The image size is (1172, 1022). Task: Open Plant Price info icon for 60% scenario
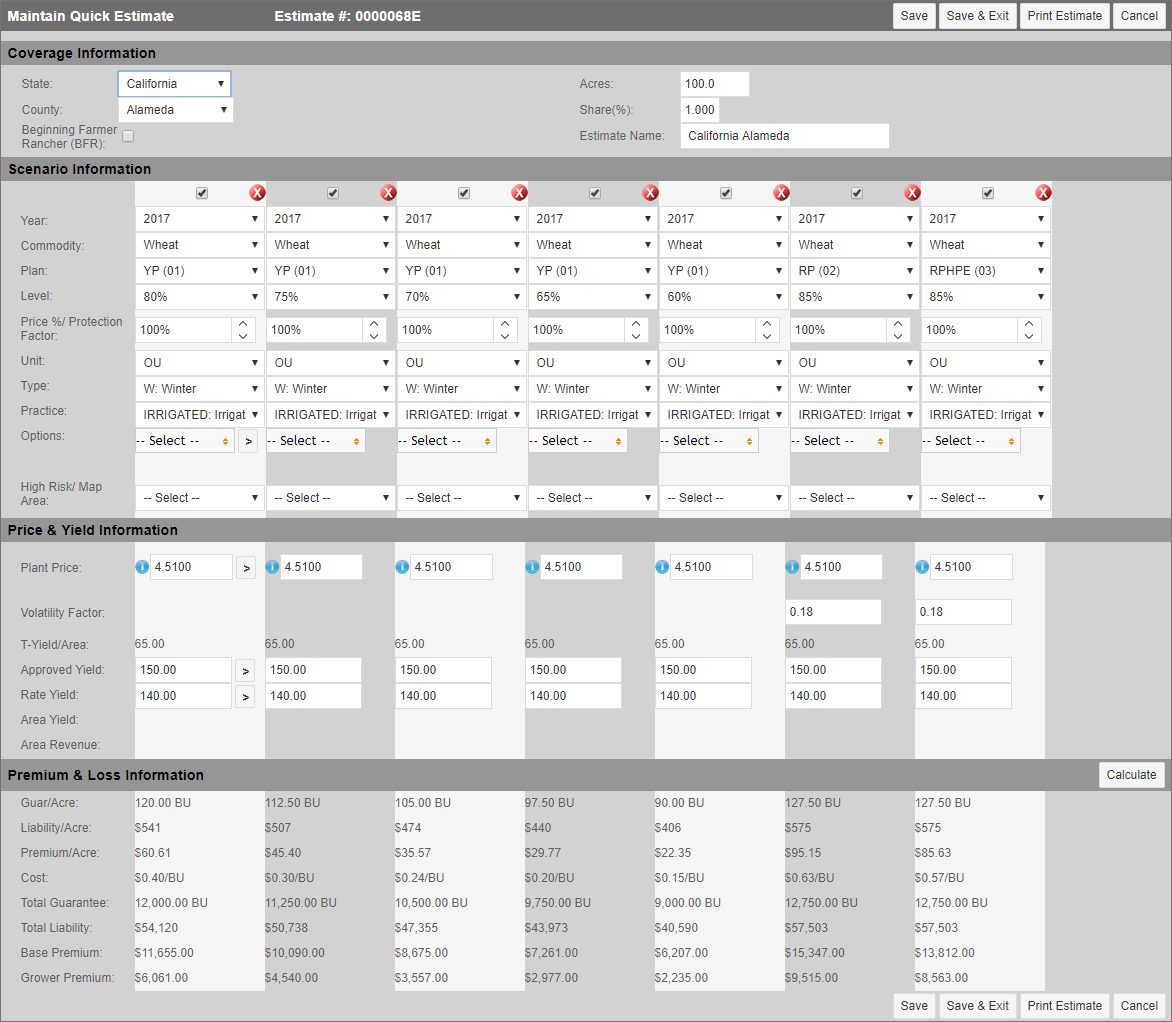click(662, 567)
